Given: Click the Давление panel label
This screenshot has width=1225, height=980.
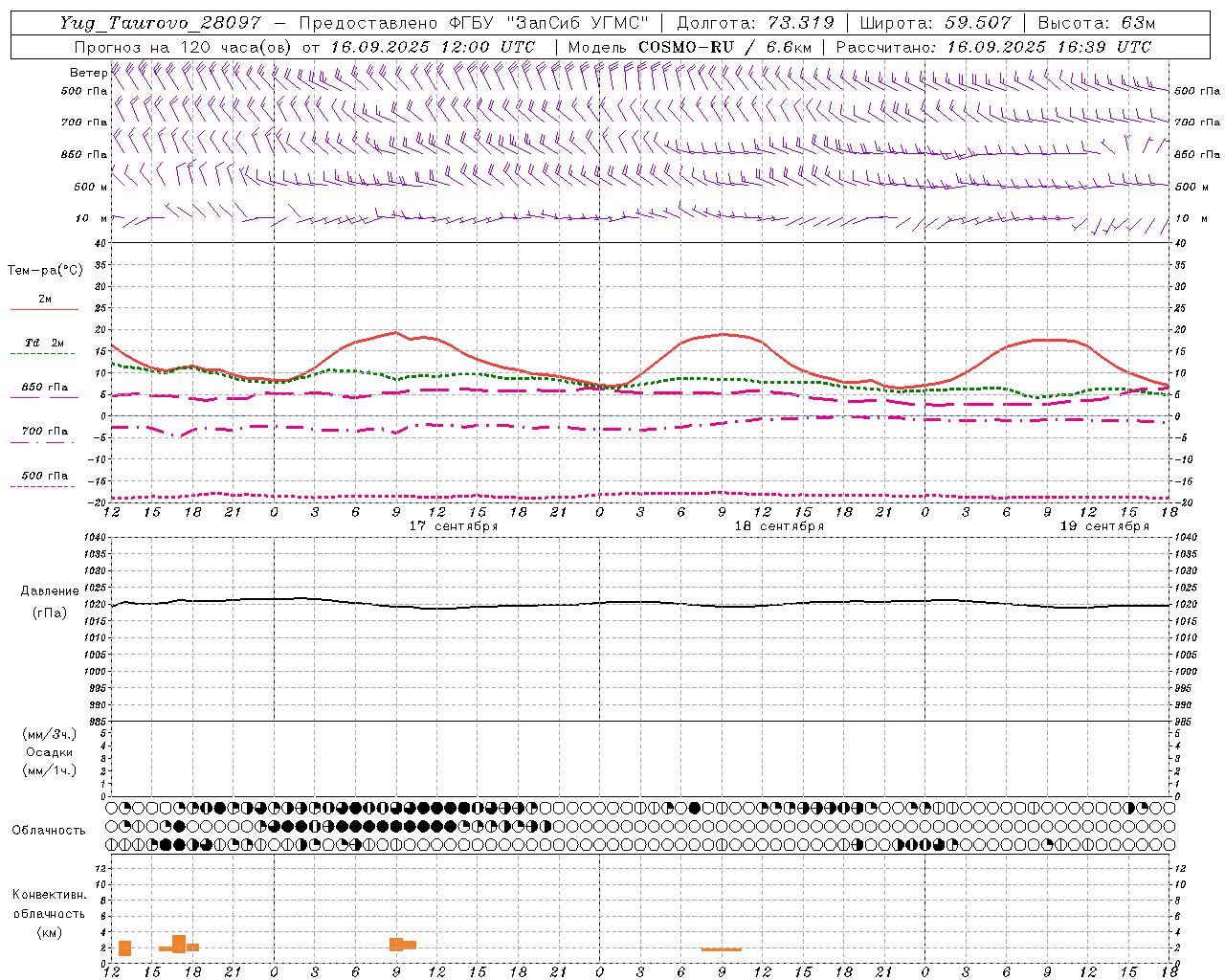Looking at the screenshot, I should (x=50, y=591).
